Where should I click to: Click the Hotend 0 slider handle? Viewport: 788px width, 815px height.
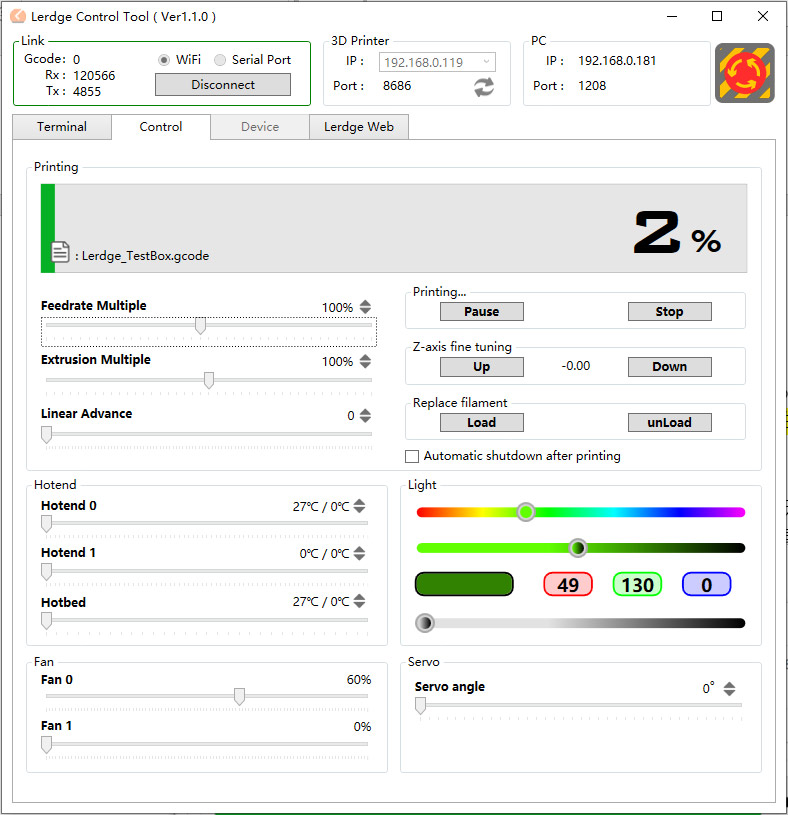[46, 524]
